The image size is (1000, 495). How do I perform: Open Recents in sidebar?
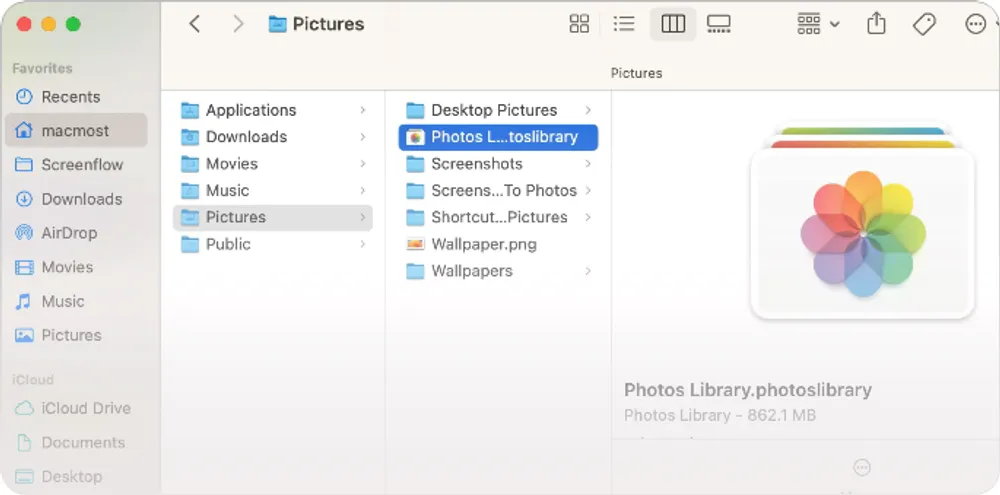pyautogui.click(x=70, y=97)
